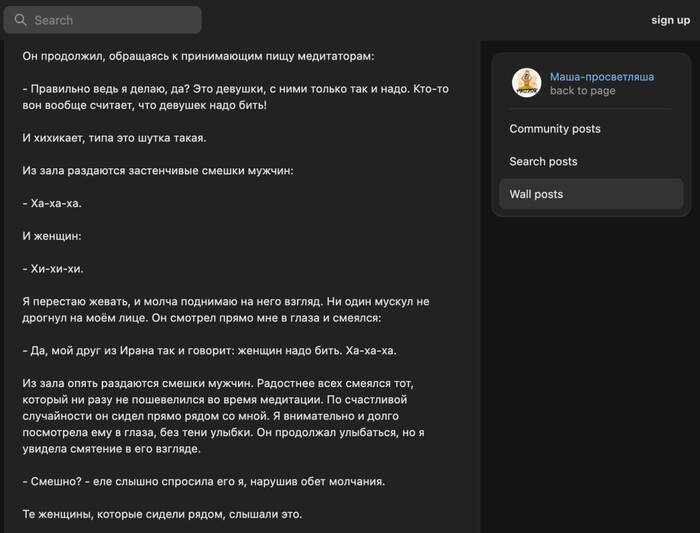Click the line starting "- Смешно?"
This screenshot has height=533, width=700.
tap(204, 482)
